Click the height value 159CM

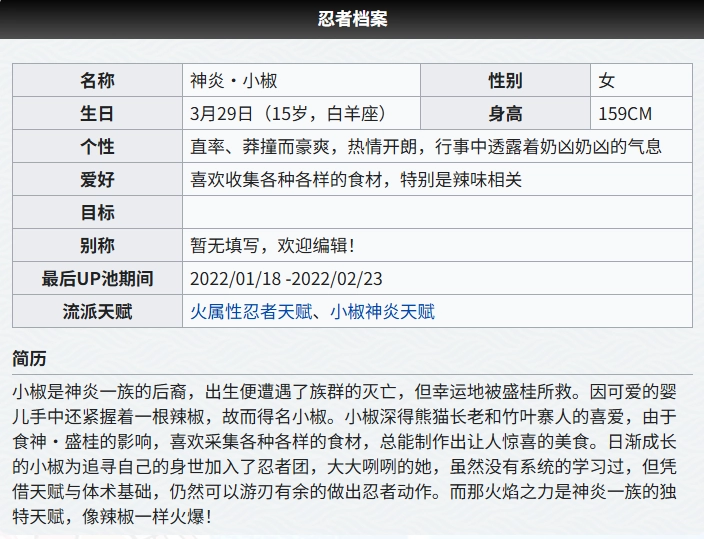pyautogui.click(x=624, y=114)
